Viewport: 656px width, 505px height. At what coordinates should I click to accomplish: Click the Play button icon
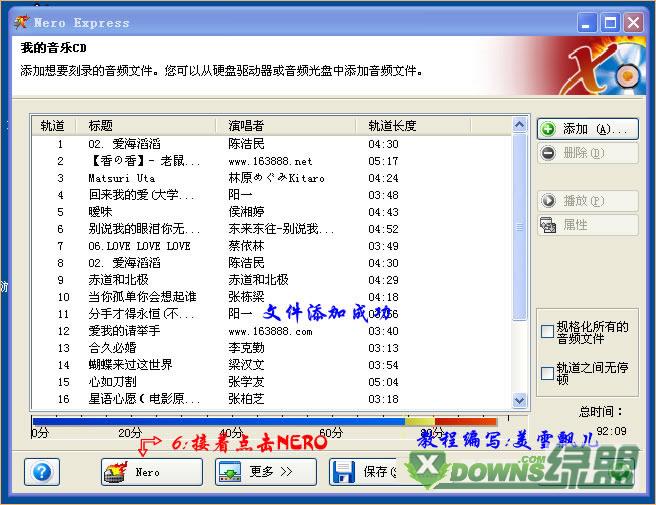(x=548, y=201)
